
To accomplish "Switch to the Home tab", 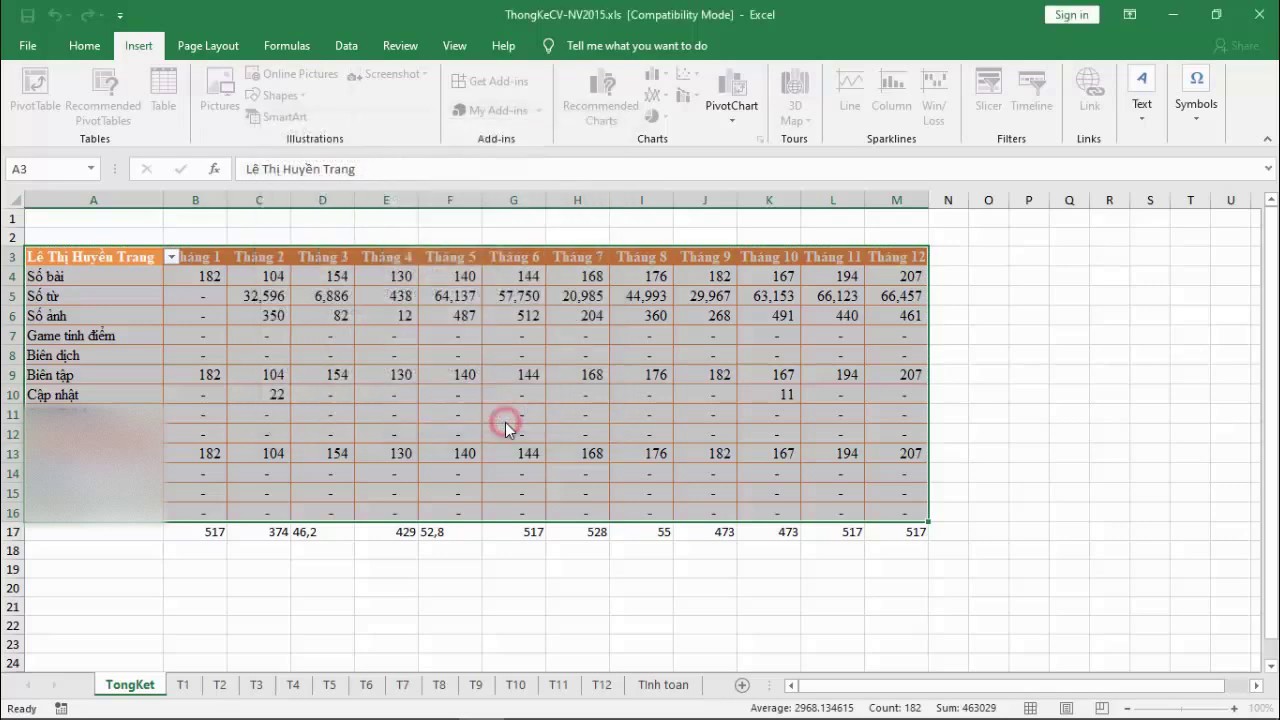I will click(x=84, y=46).
